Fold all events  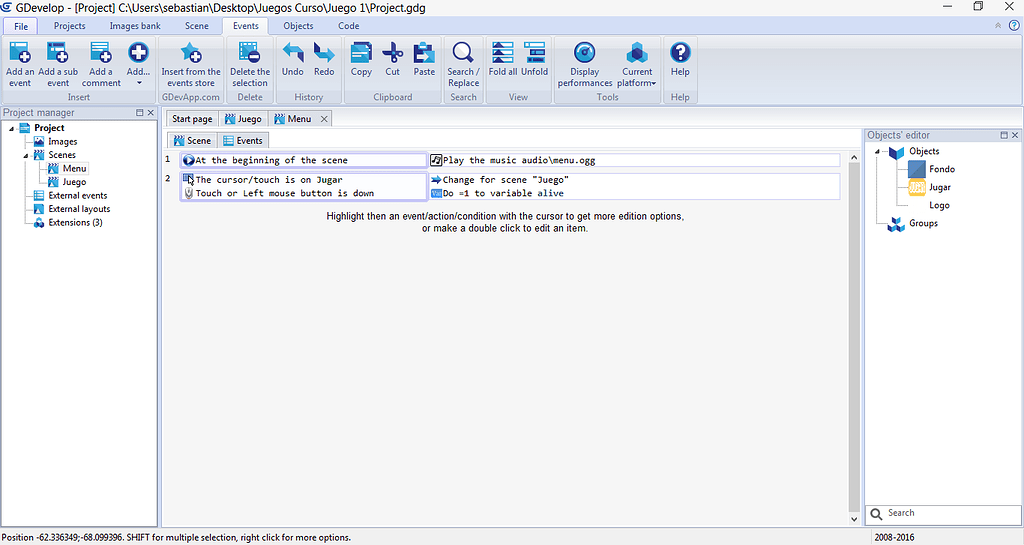pyautogui.click(x=503, y=58)
